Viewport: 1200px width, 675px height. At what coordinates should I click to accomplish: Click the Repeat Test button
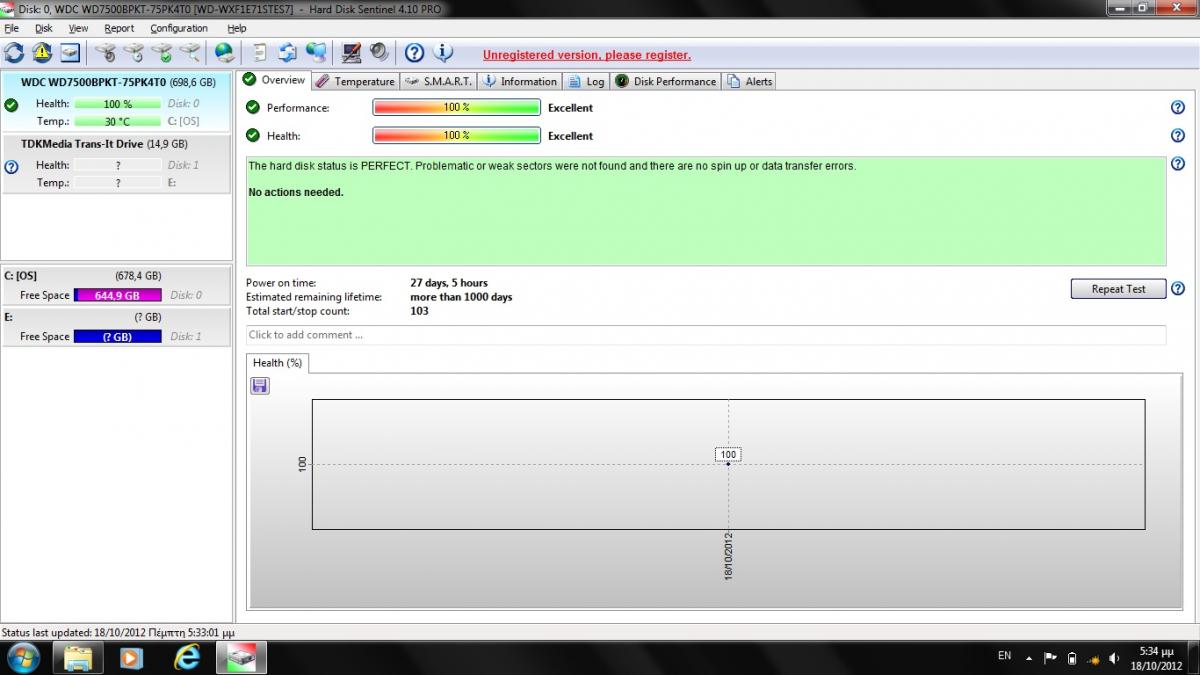[1118, 289]
